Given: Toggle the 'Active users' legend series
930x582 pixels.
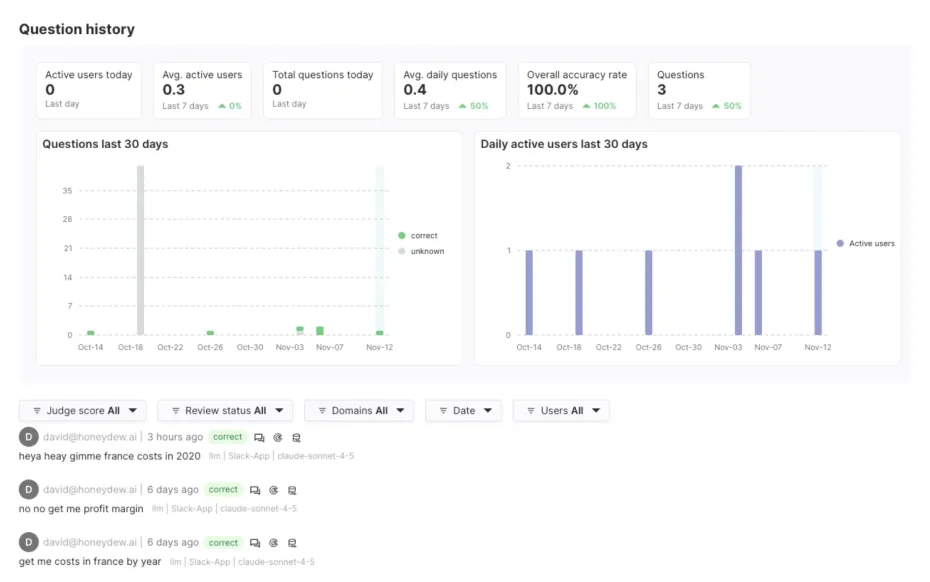Looking at the screenshot, I should (865, 243).
